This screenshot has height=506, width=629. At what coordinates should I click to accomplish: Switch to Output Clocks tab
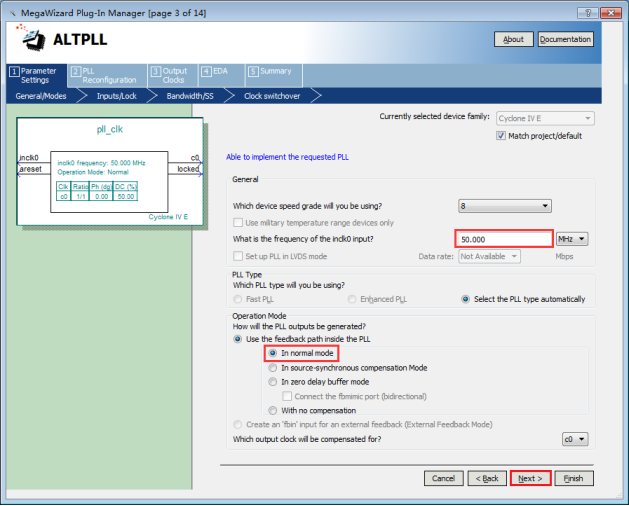click(173, 75)
